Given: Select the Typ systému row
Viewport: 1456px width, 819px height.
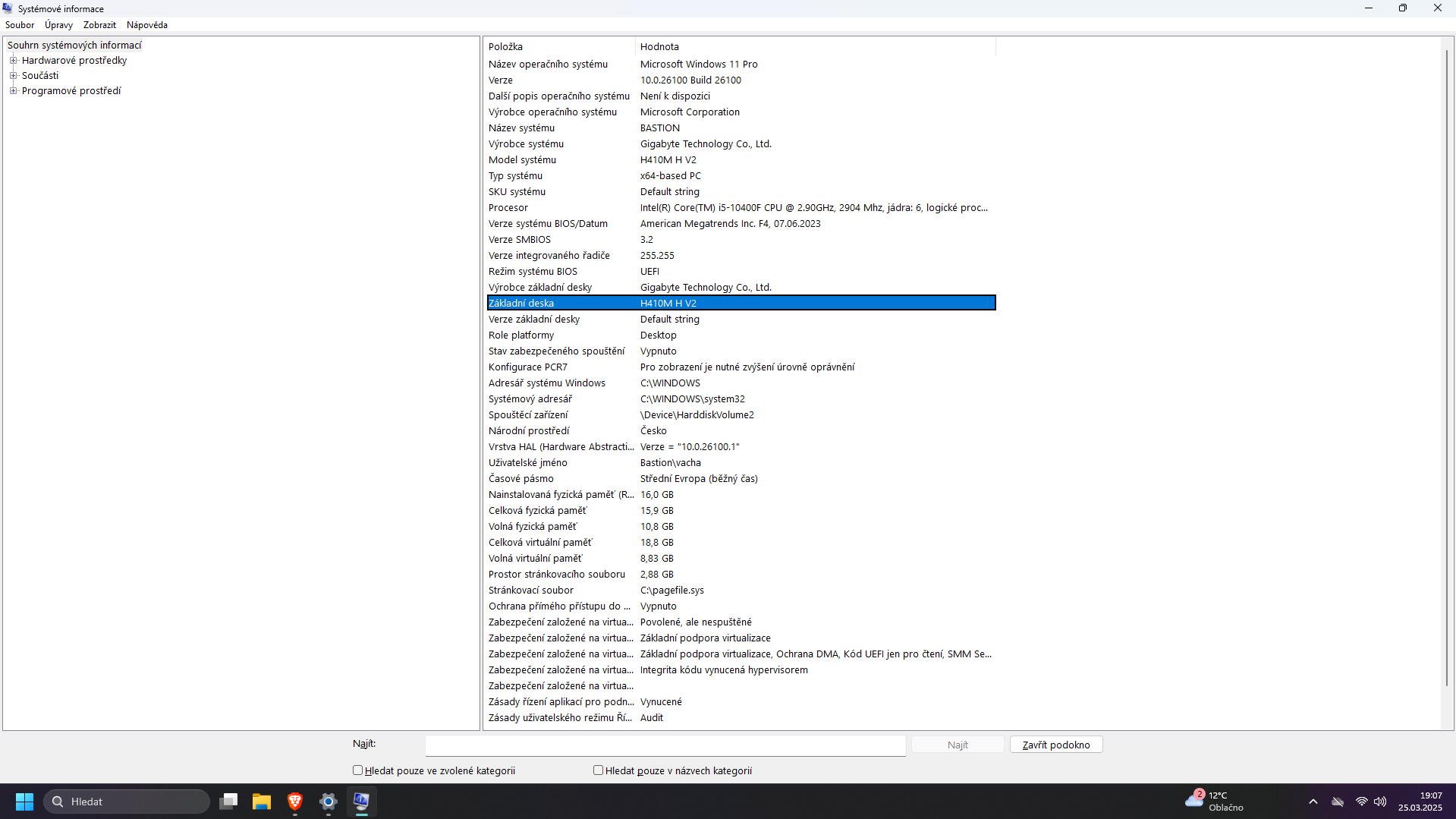Looking at the screenshot, I should [x=741, y=176].
